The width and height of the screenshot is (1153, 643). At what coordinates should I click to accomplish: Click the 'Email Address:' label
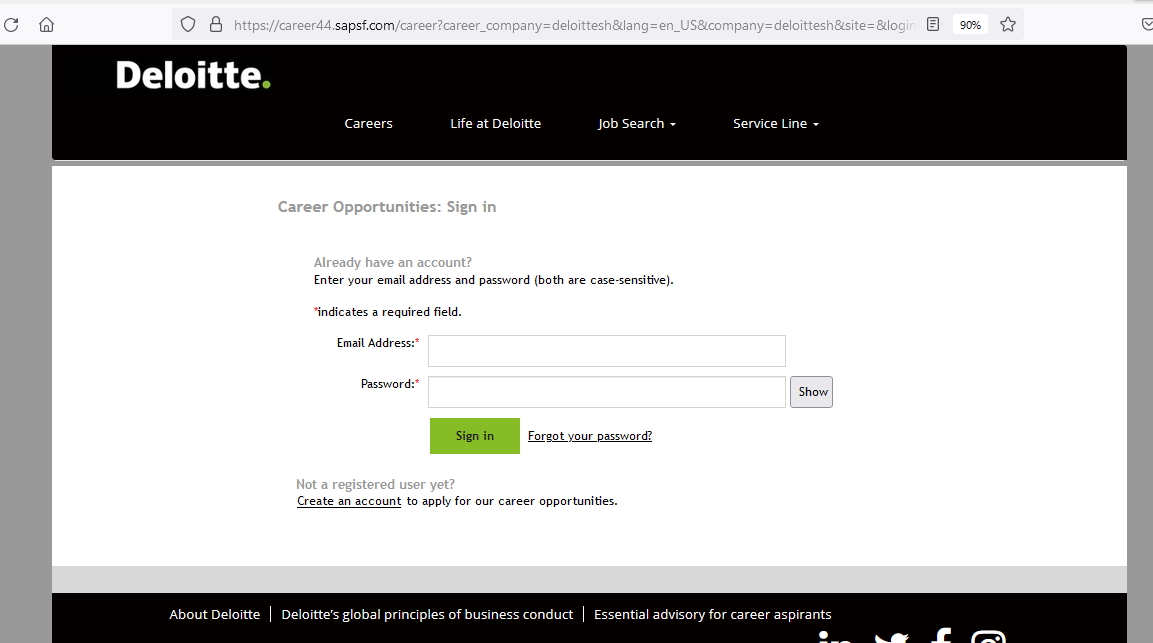[x=378, y=343]
